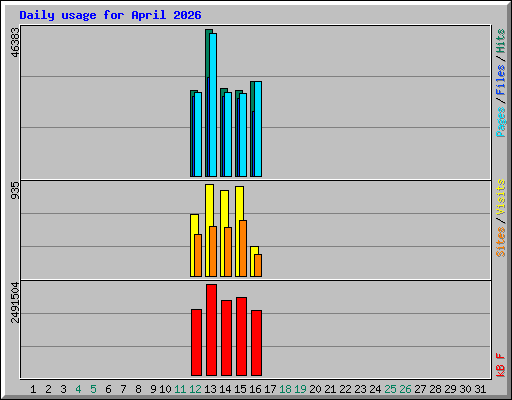Click the yellow visits bar for day 16
Viewport: 512px width, 400px height.
[x=253, y=261]
